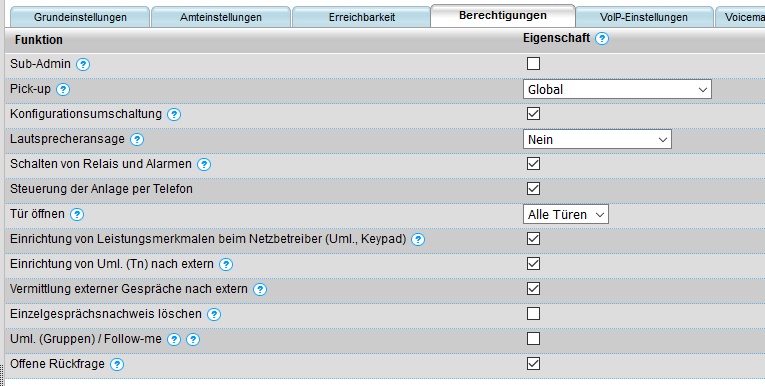Expand Lautsprecheransage dropdown showing Nein

coord(597,140)
